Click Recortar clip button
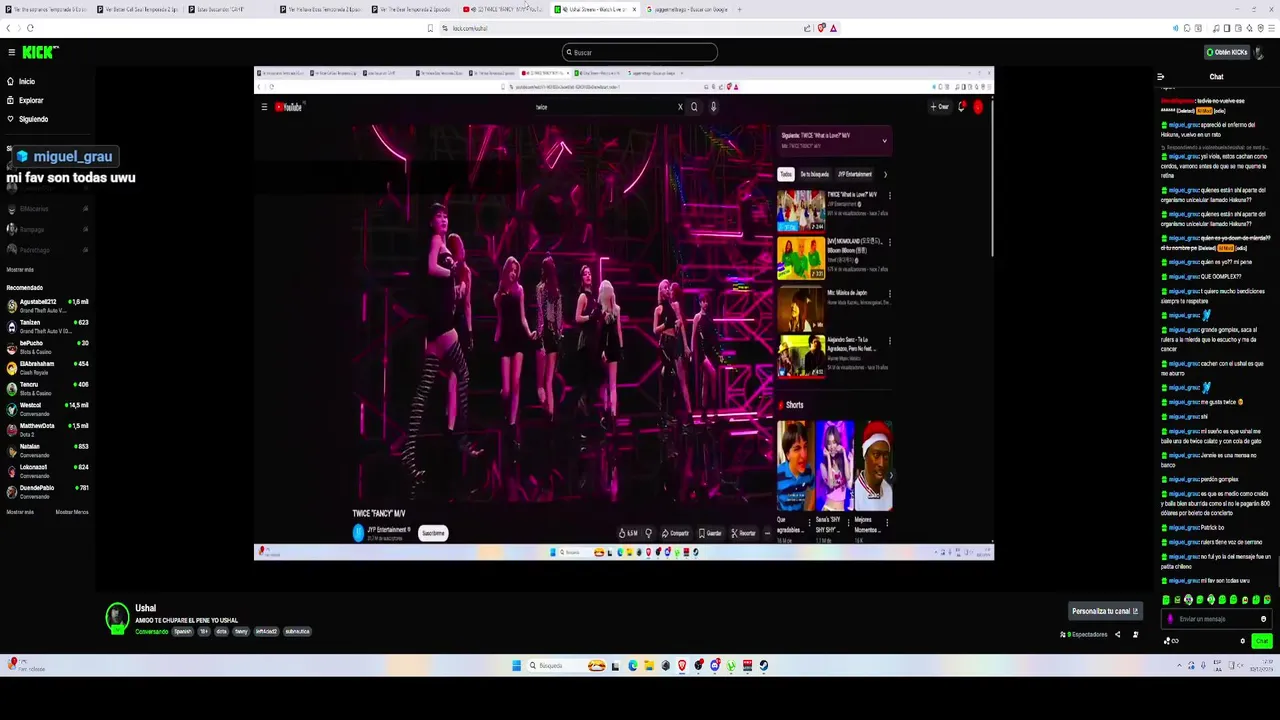Screen dimensions: 1280x720 (x=743, y=533)
